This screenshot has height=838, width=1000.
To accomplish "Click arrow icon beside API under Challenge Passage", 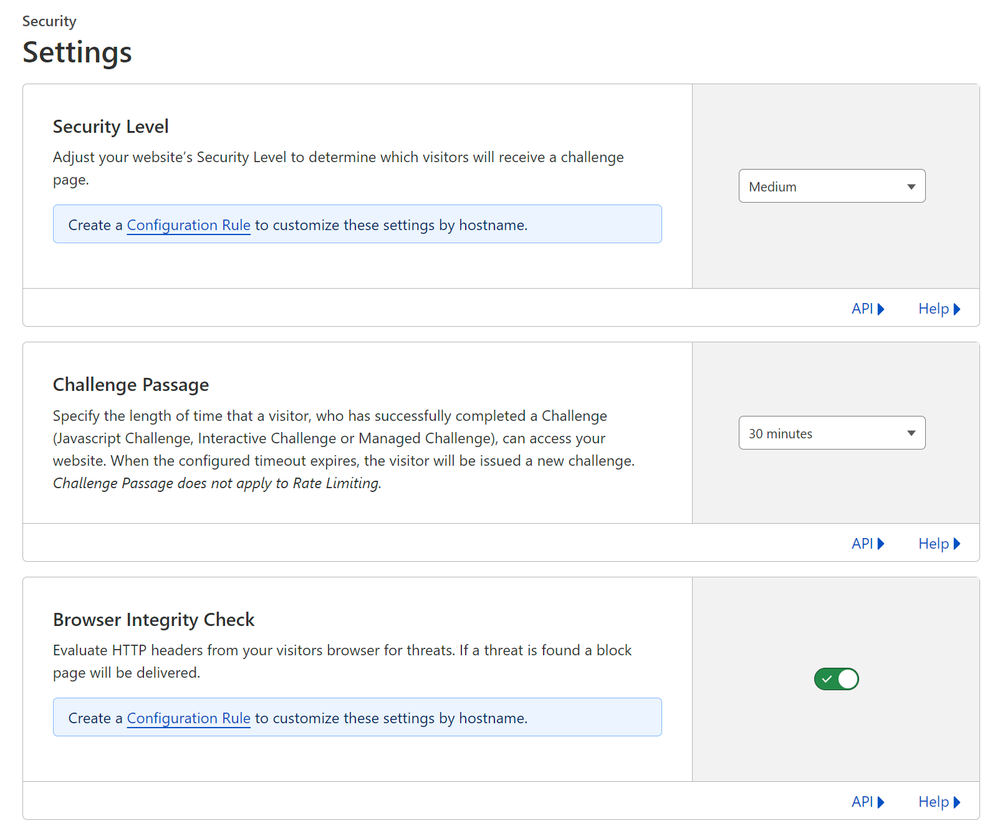I will pyautogui.click(x=881, y=544).
